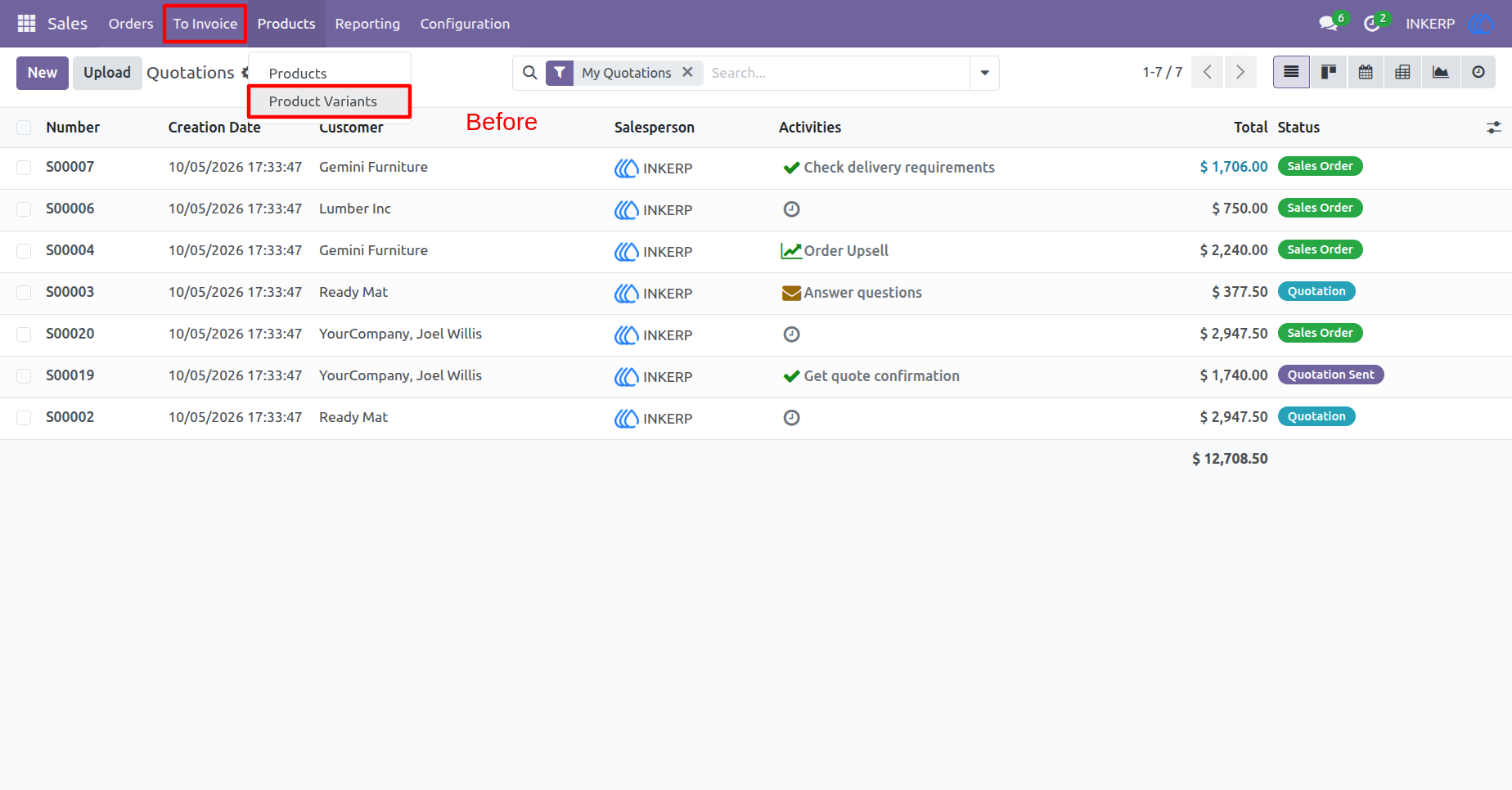Open optional columns adjust settings icon

tap(1493, 128)
